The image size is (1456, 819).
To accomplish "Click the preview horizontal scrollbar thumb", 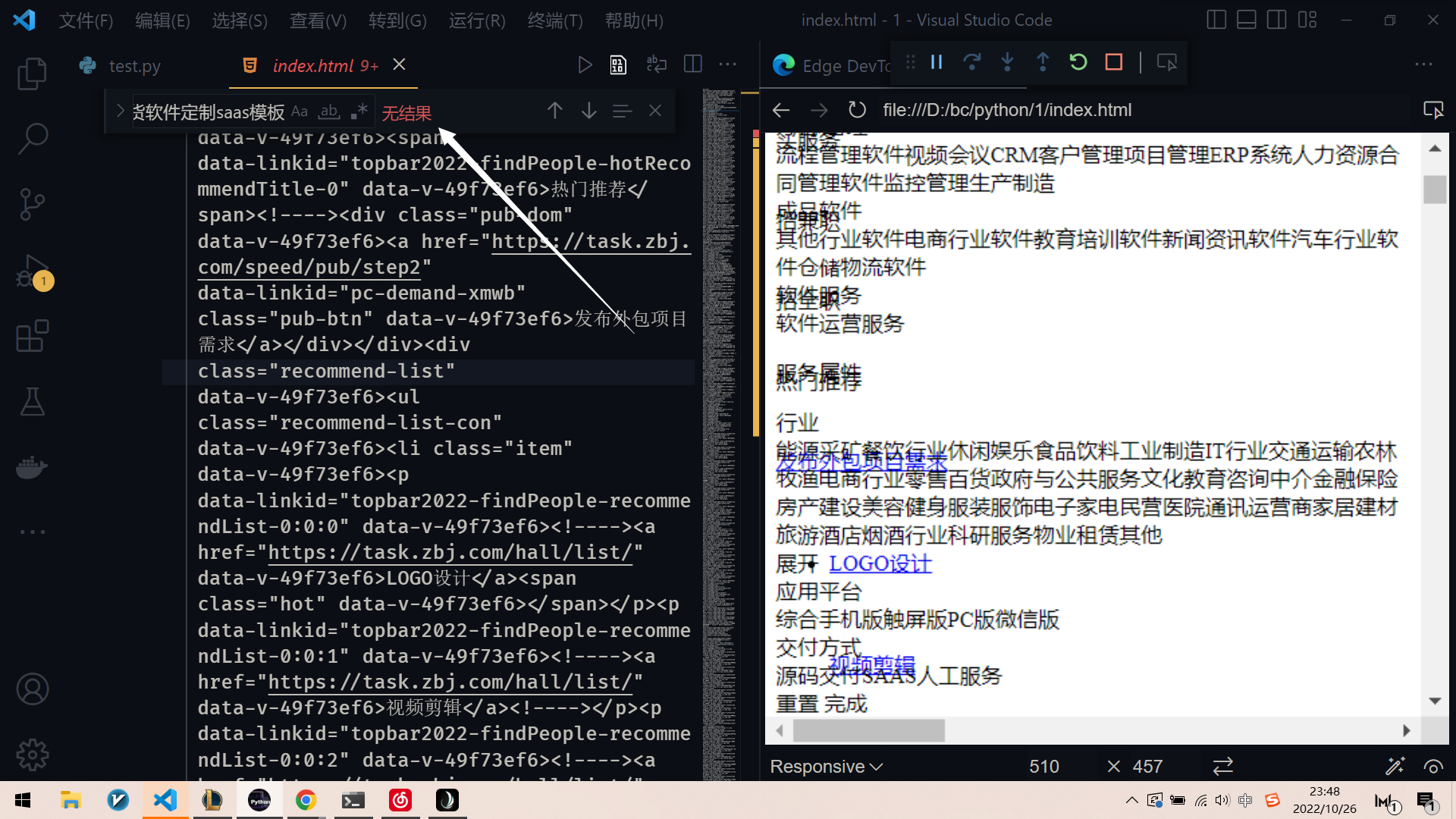I will pos(868,730).
